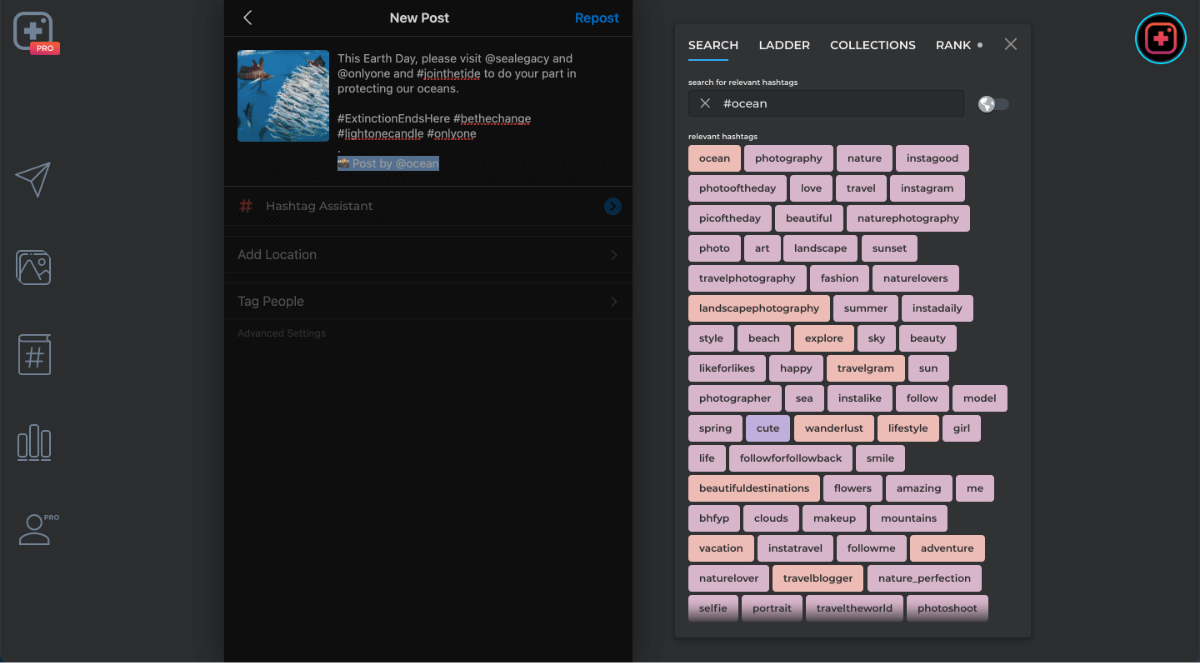Add the explore hashtag
This screenshot has height=663, width=1200.
pos(824,338)
